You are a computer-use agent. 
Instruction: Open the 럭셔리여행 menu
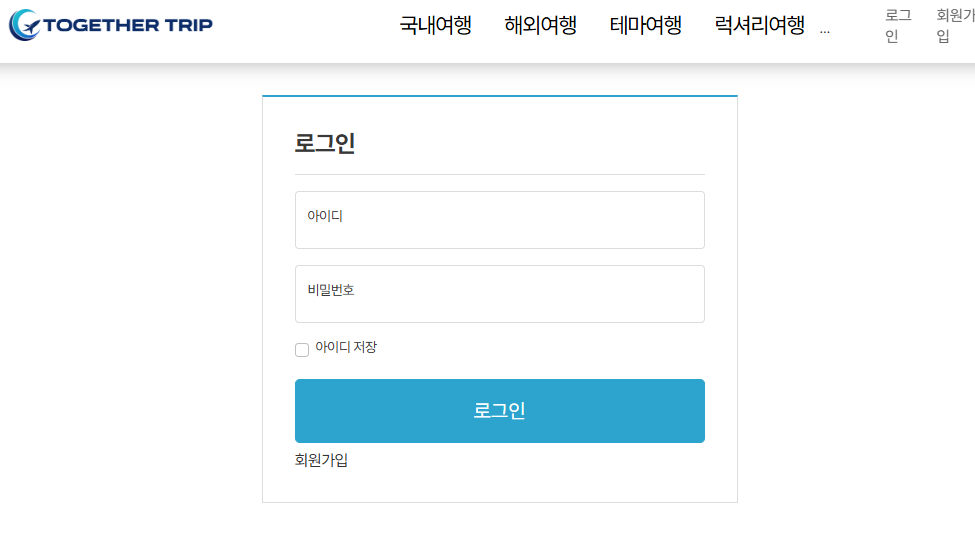[759, 25]
